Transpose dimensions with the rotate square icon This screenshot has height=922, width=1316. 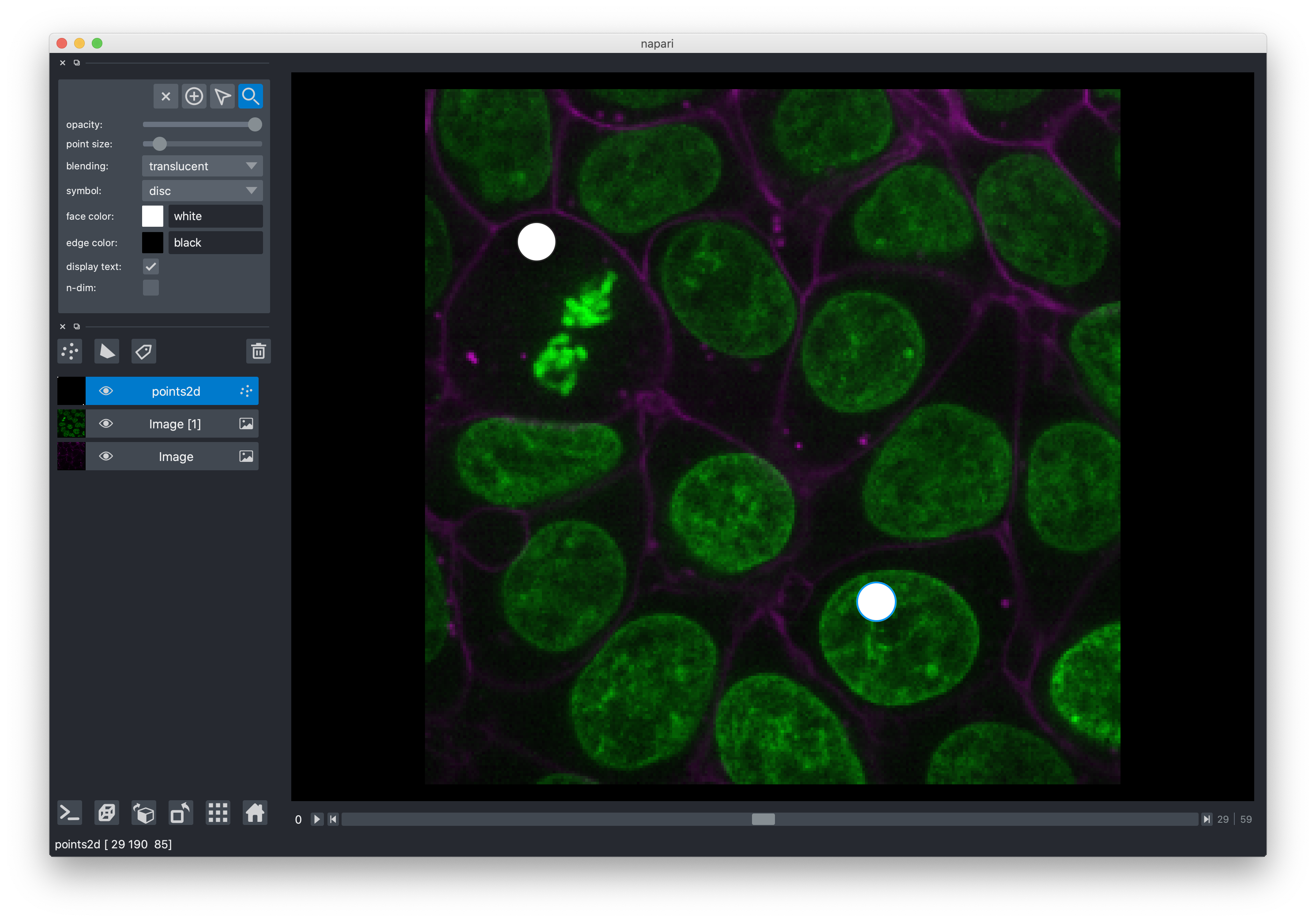[x=180, y=813]
